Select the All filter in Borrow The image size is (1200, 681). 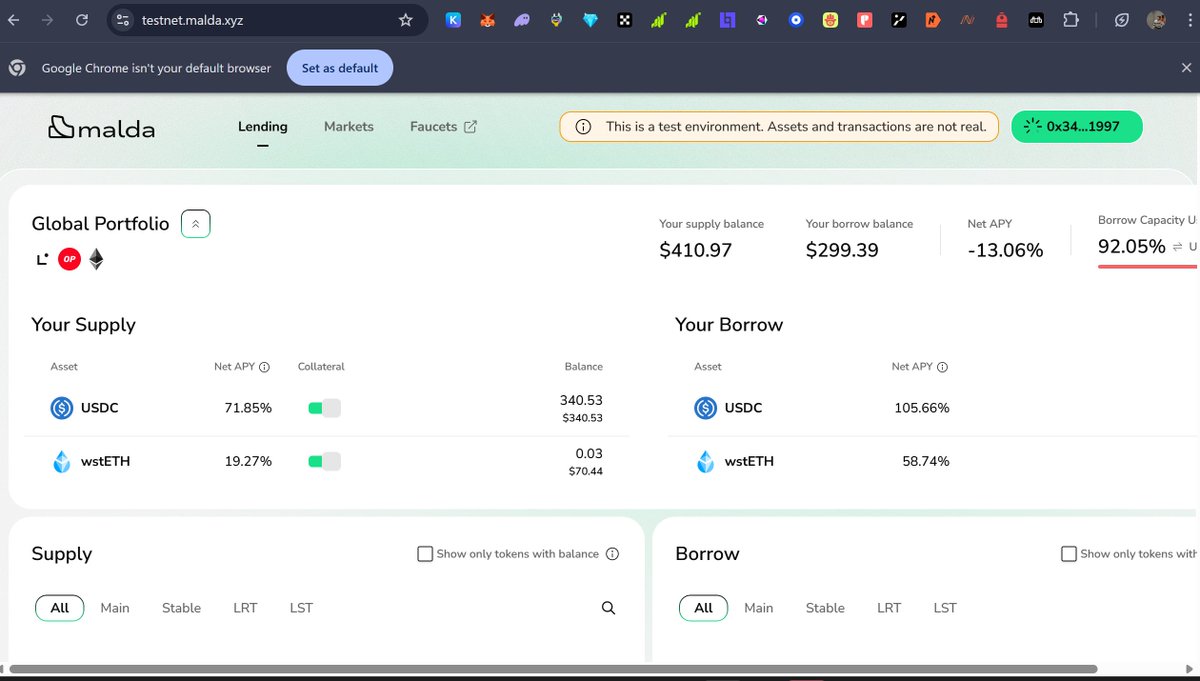click(704, 608)
